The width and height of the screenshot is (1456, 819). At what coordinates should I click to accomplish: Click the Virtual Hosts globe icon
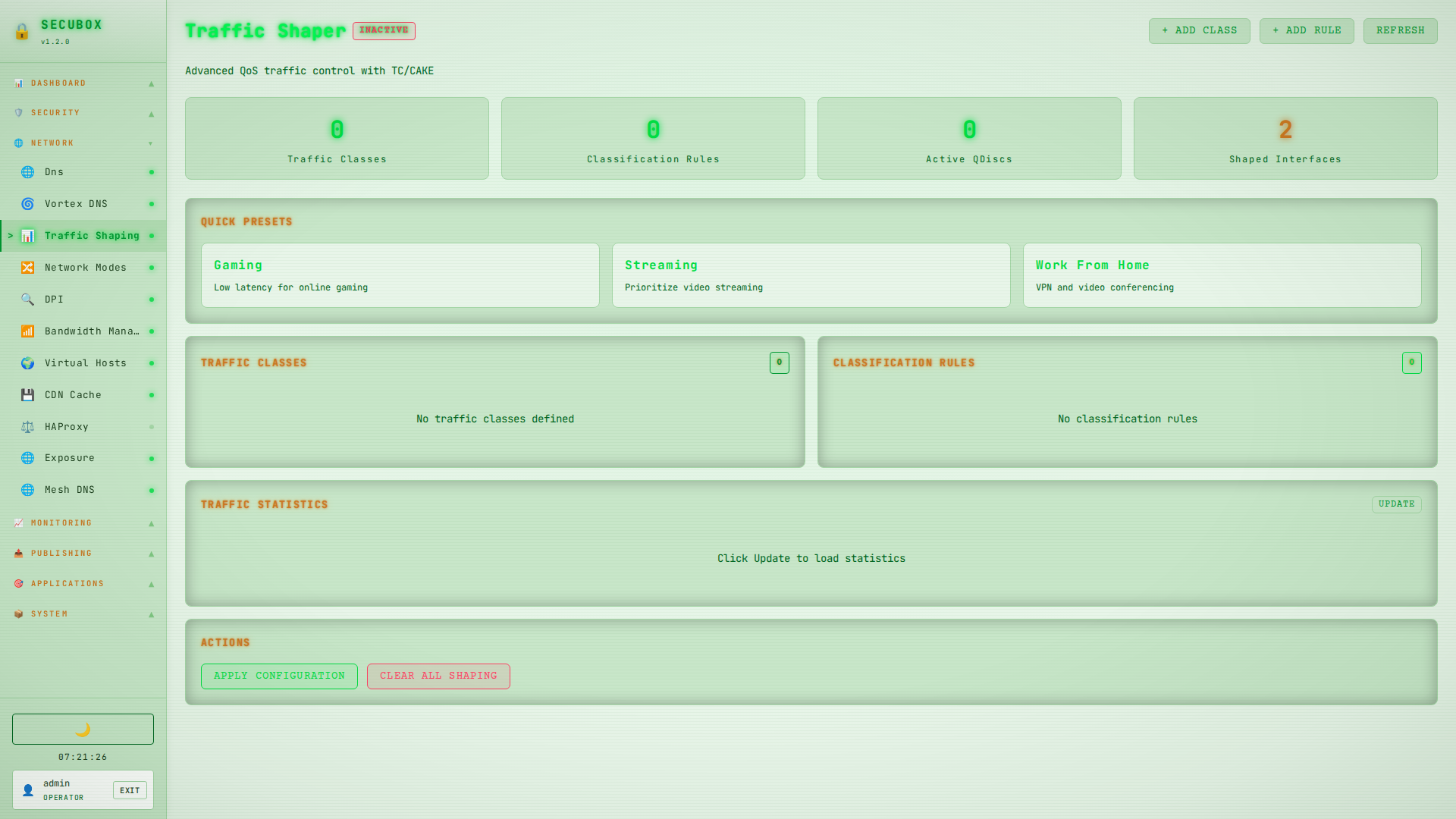[x=27, y=363]
